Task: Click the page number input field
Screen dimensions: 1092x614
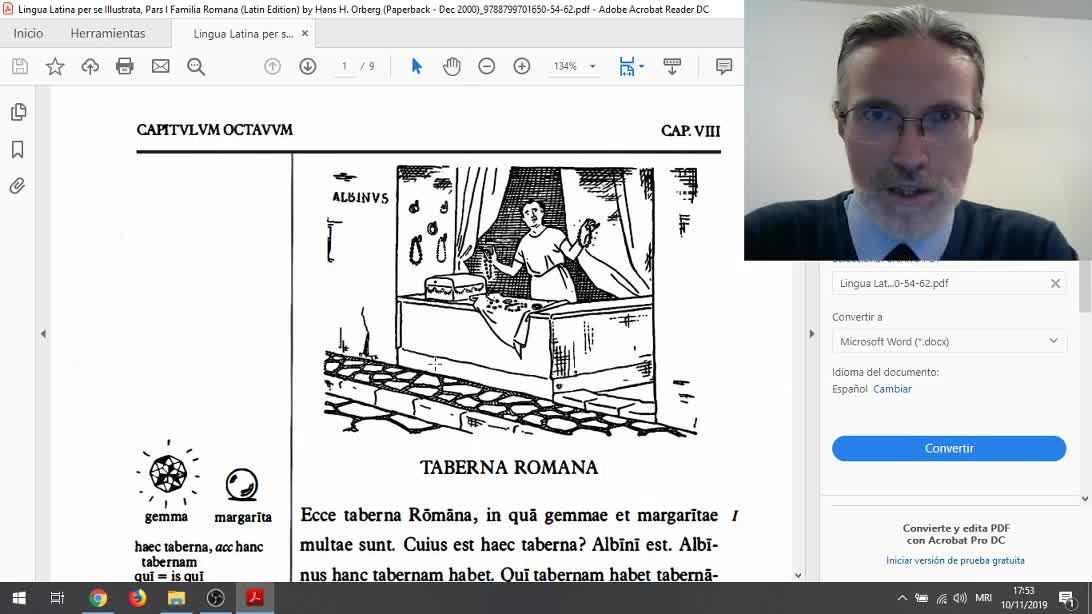Action: (x=344, y=66)
